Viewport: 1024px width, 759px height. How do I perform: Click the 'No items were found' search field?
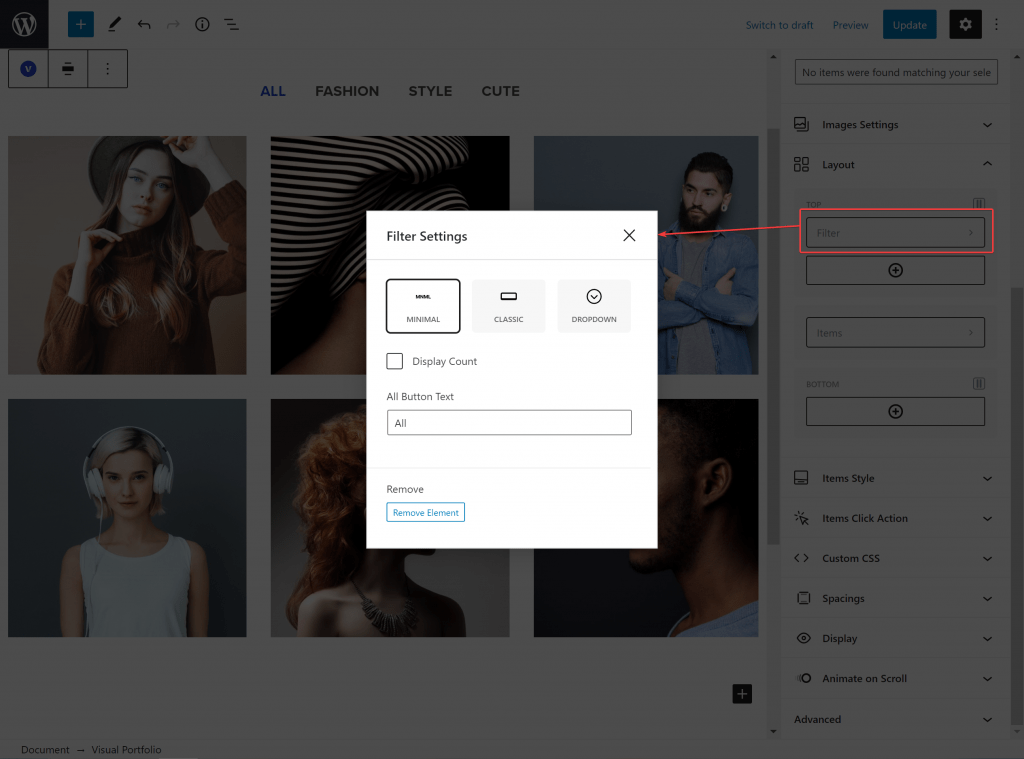coord(895,72)
